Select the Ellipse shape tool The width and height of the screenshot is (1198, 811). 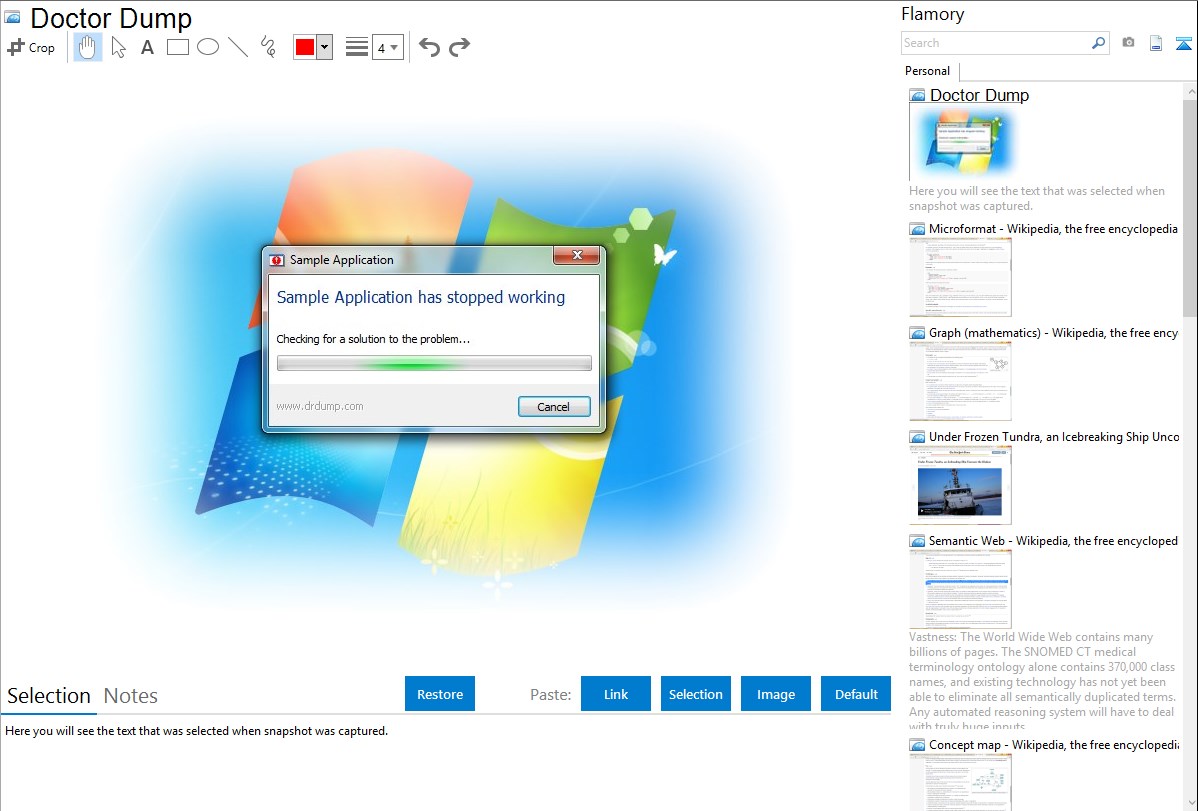tap(208, 47)
